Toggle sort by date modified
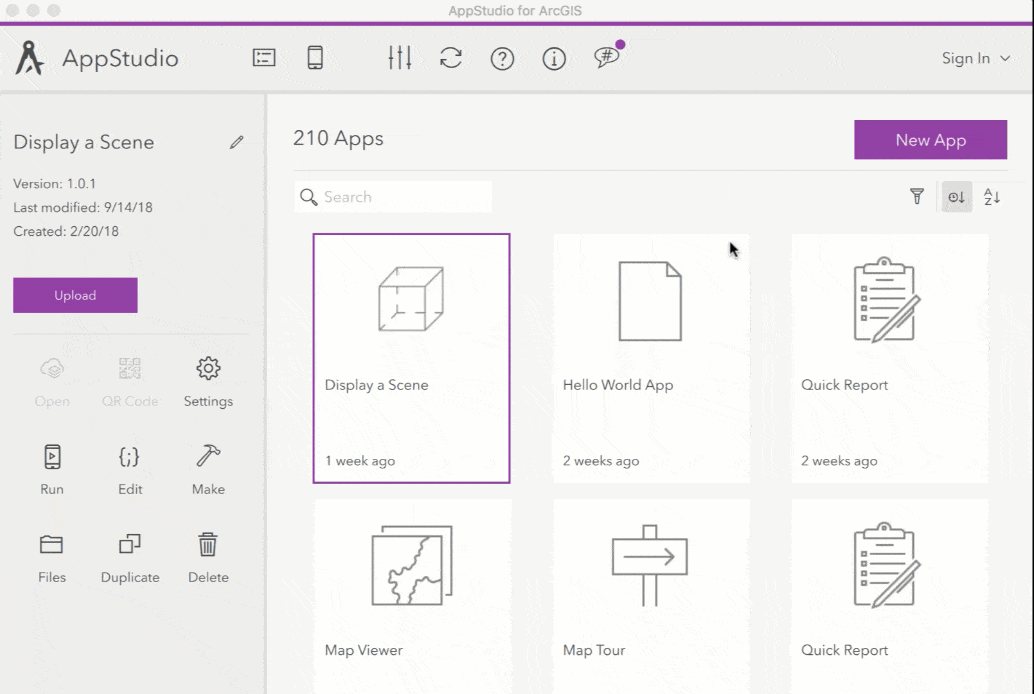1034x694 pixels. coord(957,197)
